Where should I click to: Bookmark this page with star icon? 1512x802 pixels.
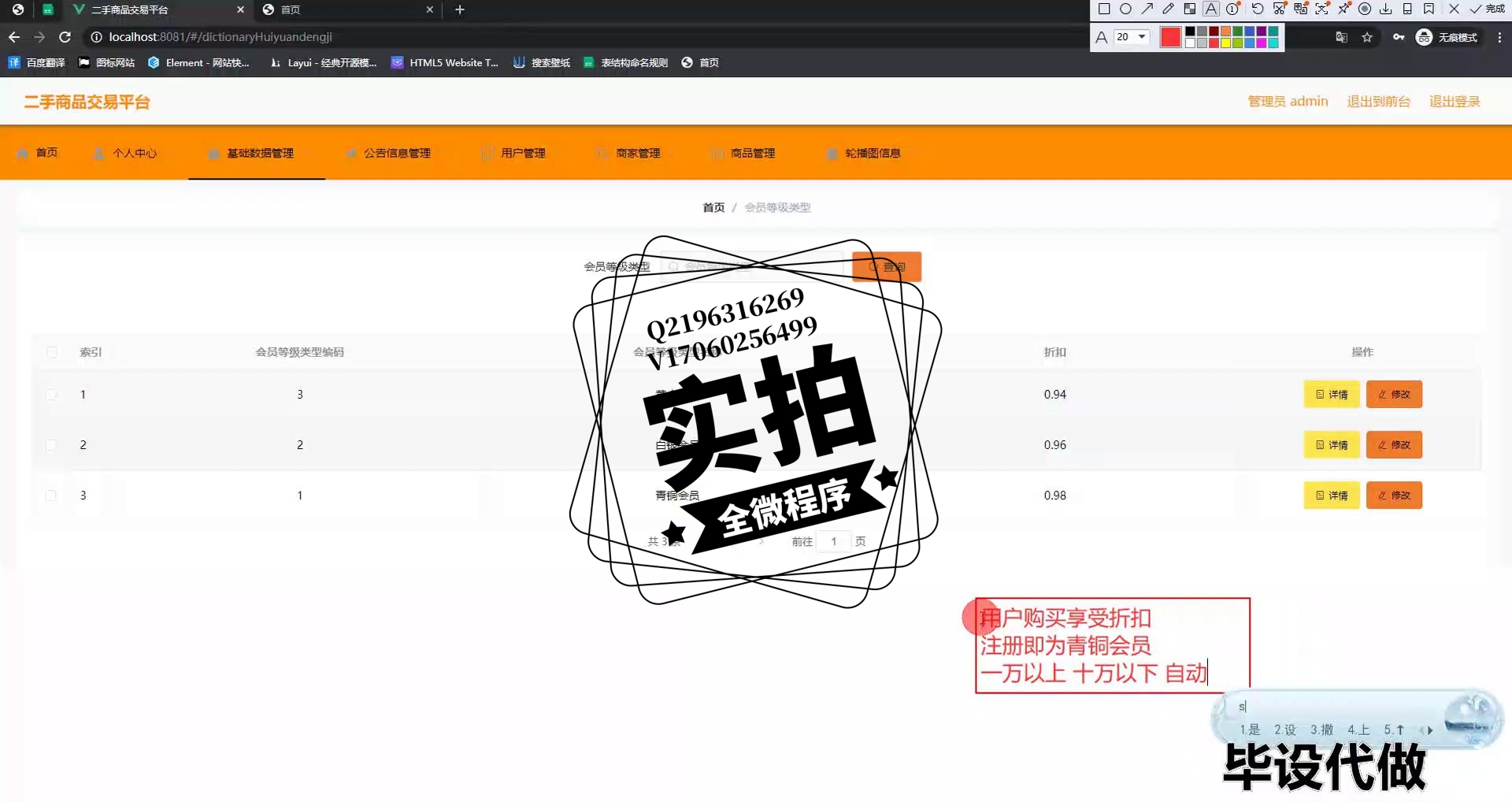[x=1367, y=37]
